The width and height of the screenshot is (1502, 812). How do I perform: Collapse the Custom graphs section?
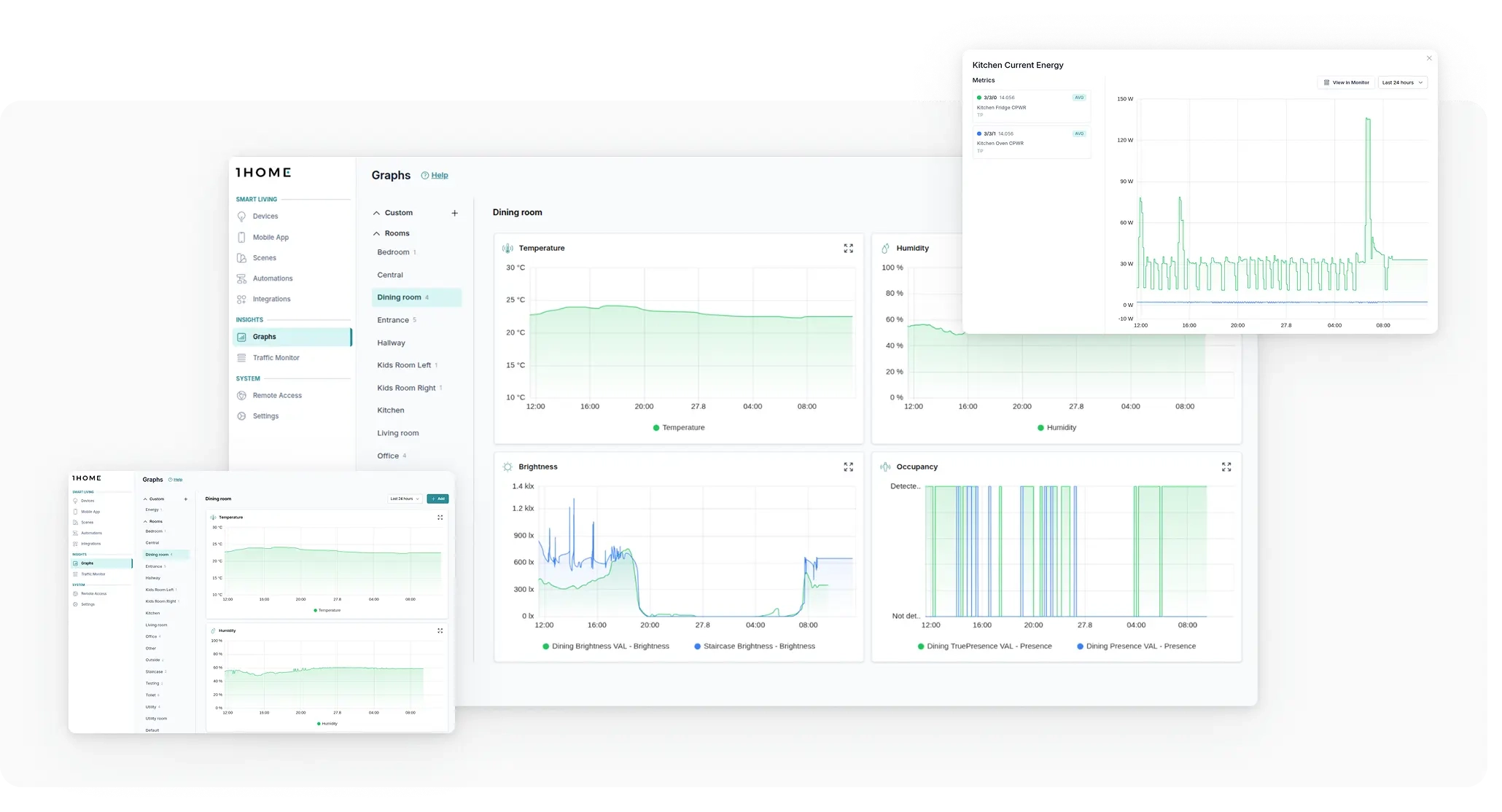coord(377,213)
